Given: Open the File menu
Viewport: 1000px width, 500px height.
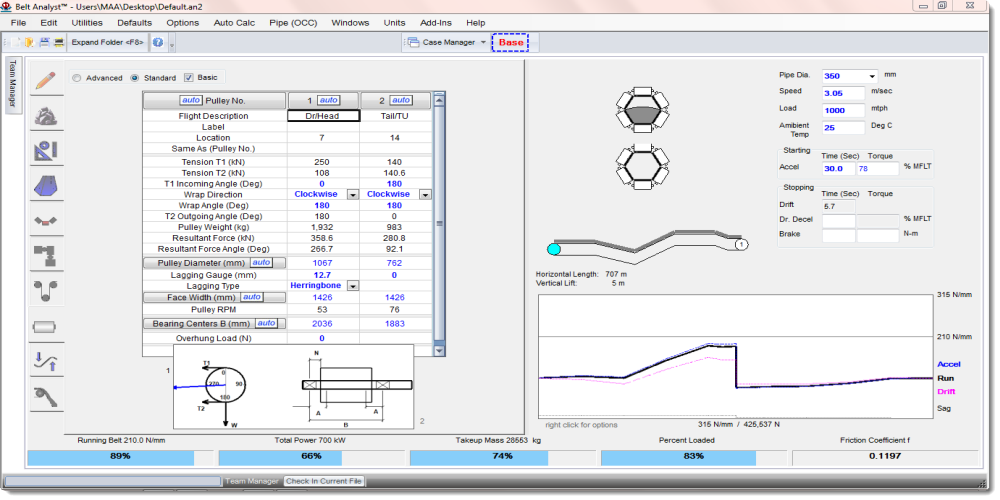Looking at the screenshot, I should [18, 22].
